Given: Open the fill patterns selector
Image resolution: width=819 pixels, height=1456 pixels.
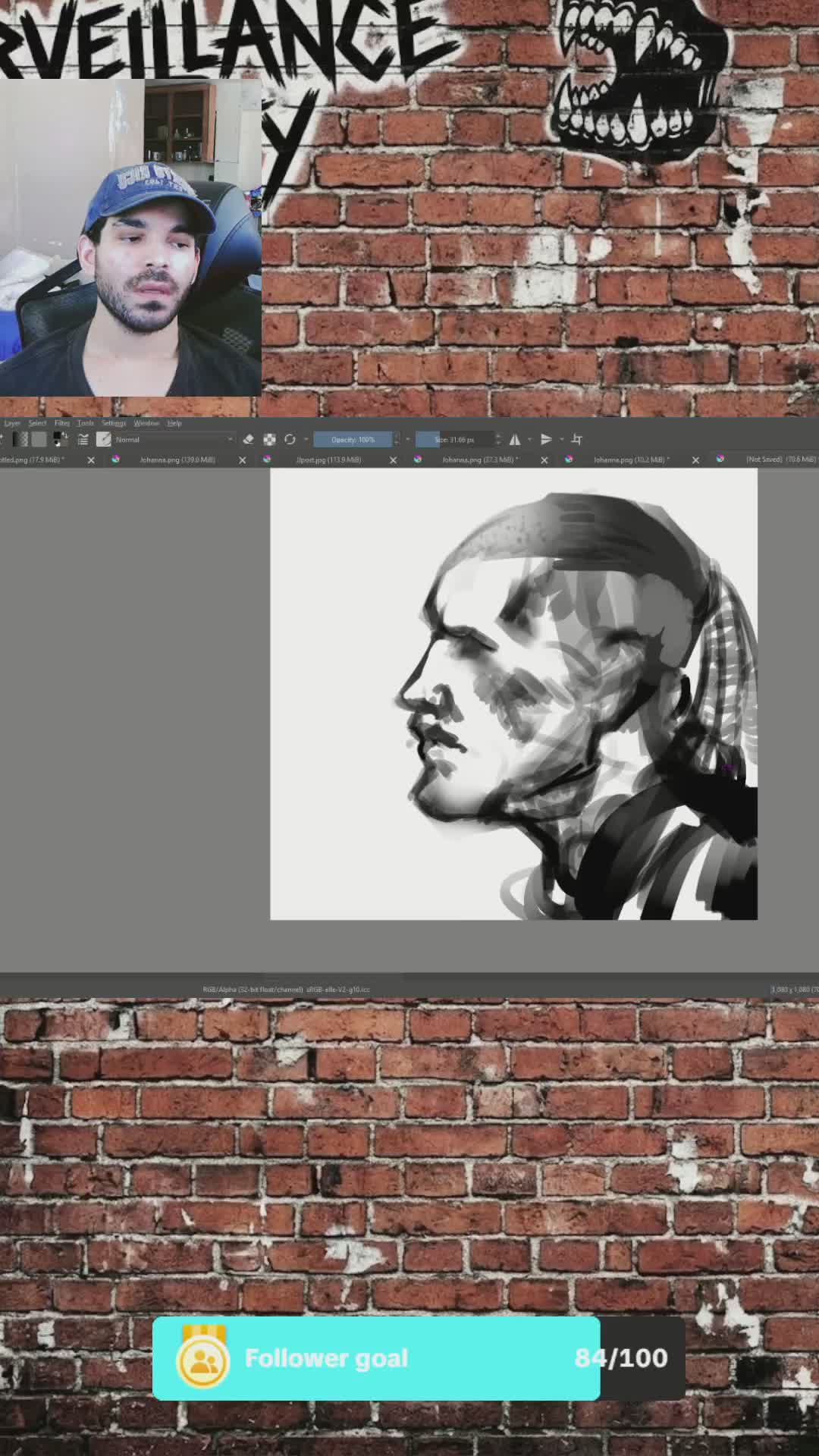Looking at the screenshot, I should [39, 439].
